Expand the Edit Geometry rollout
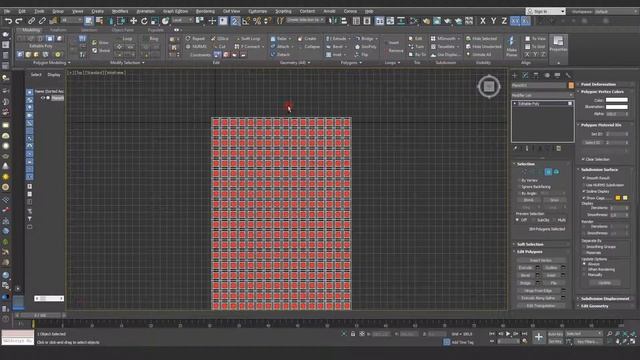The image size is (640, 360). pos(606,306)
